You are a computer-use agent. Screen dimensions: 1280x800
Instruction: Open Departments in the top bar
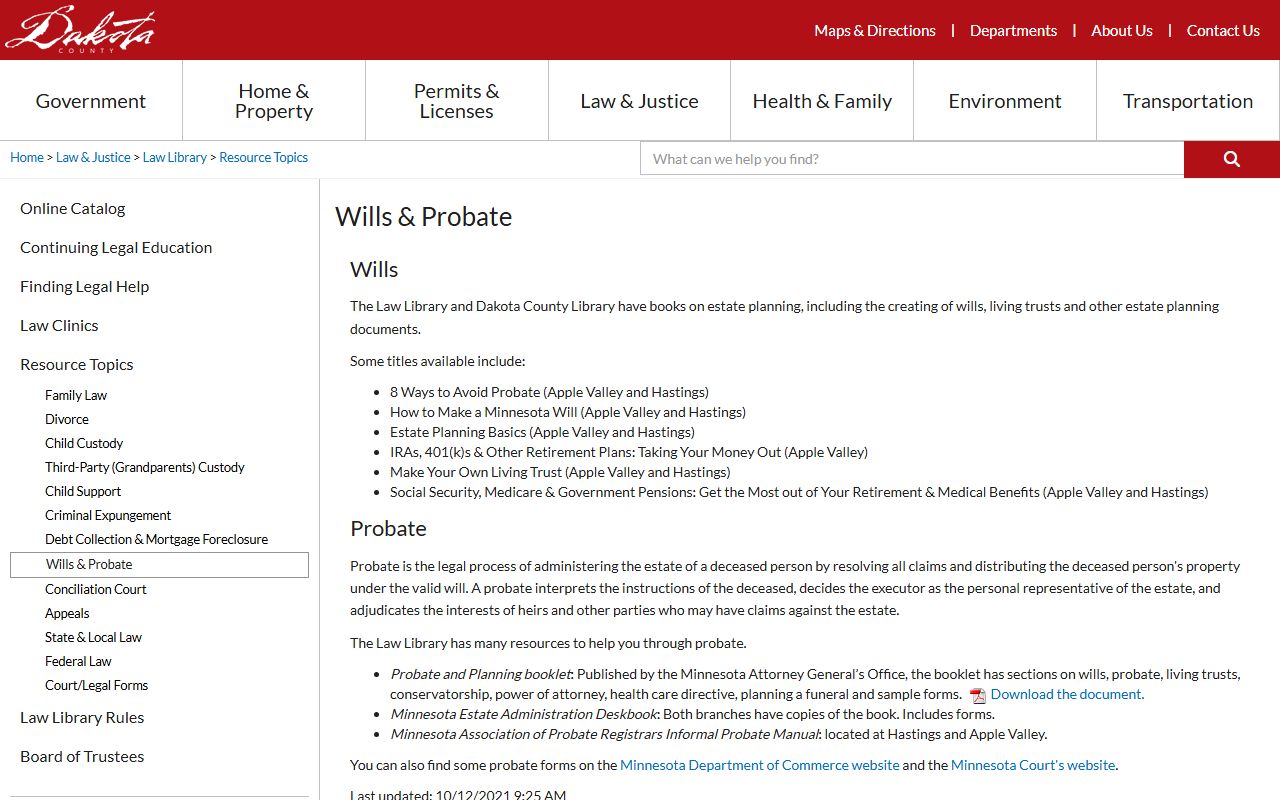[1013, 31]
